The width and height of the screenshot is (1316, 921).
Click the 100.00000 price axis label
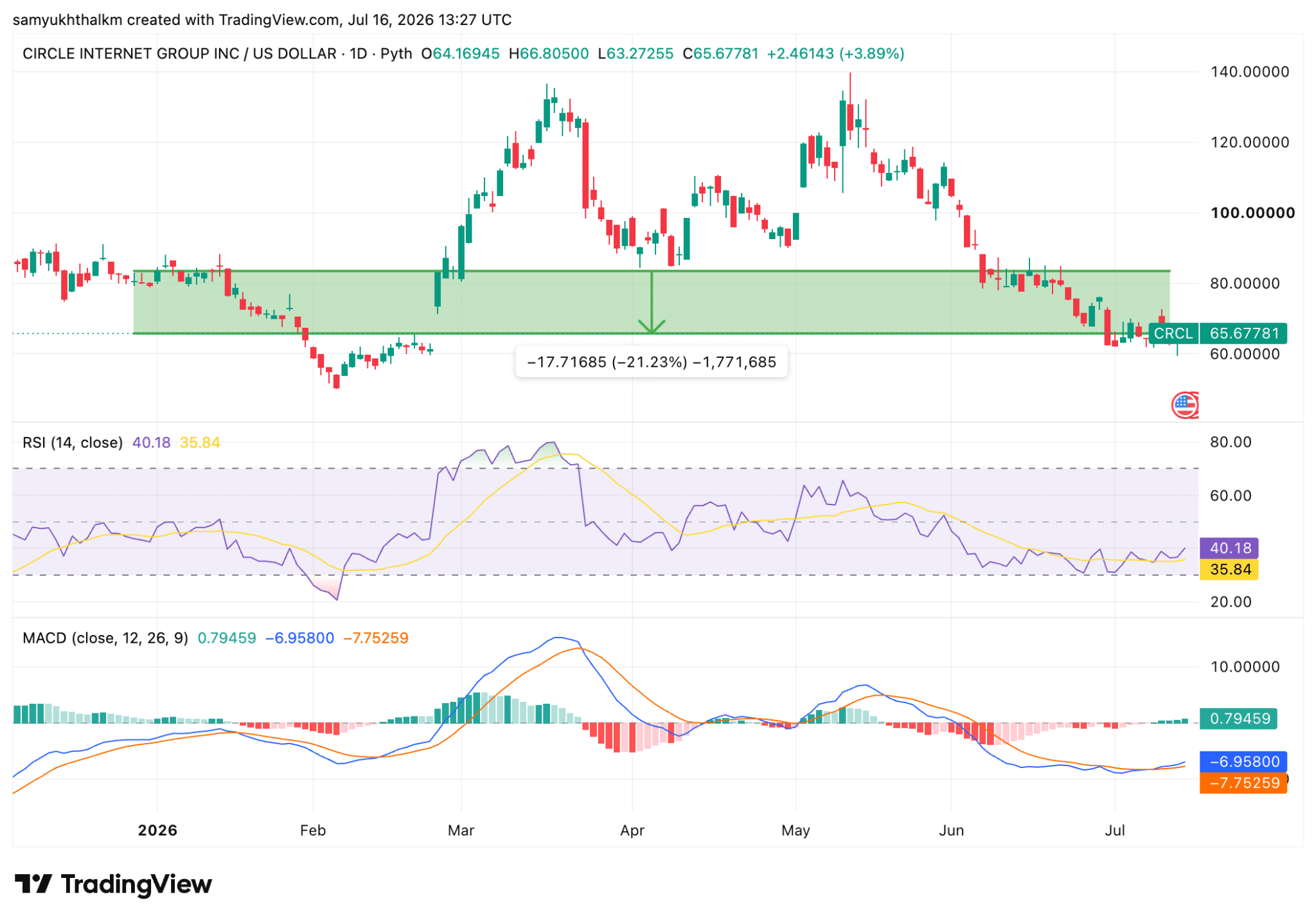(x=1252, y=213)
